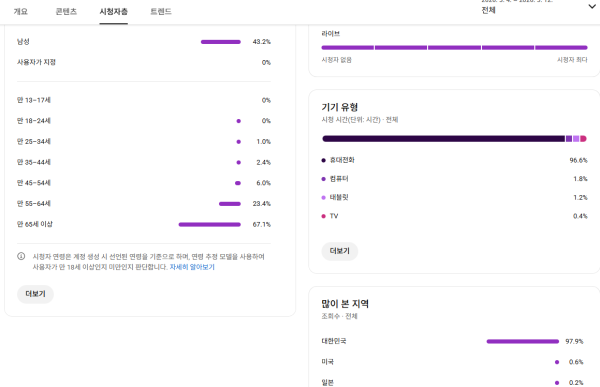Screen dimensions: 600x387
Task: Click the 태블릿 legend dot
Action: click(323, 198)
